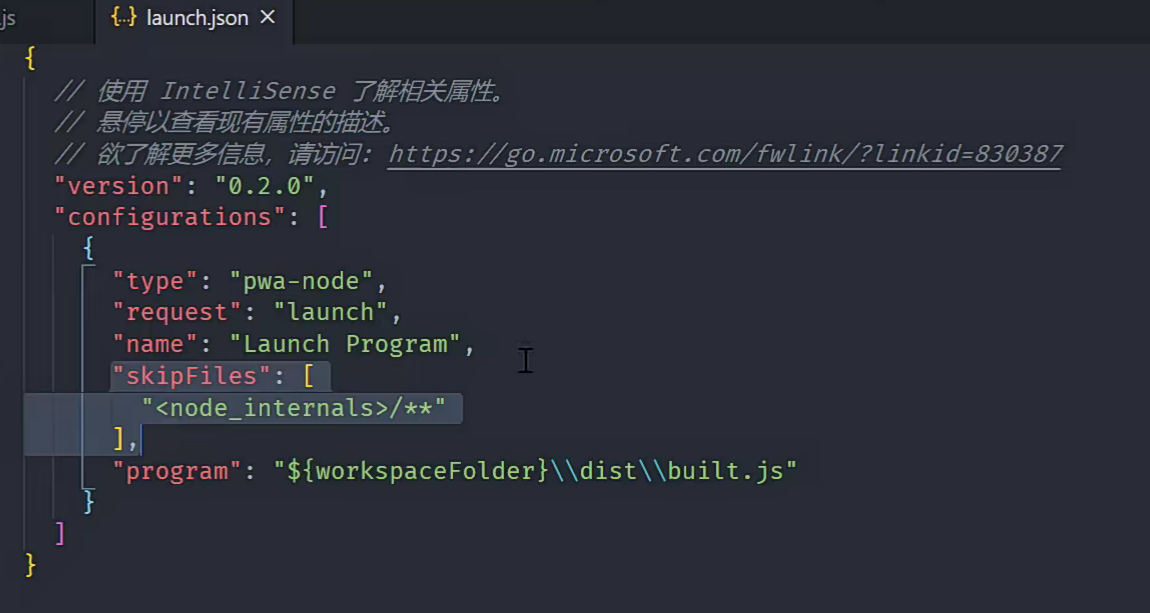Place cursor on the "request" property

click(178, 312)
